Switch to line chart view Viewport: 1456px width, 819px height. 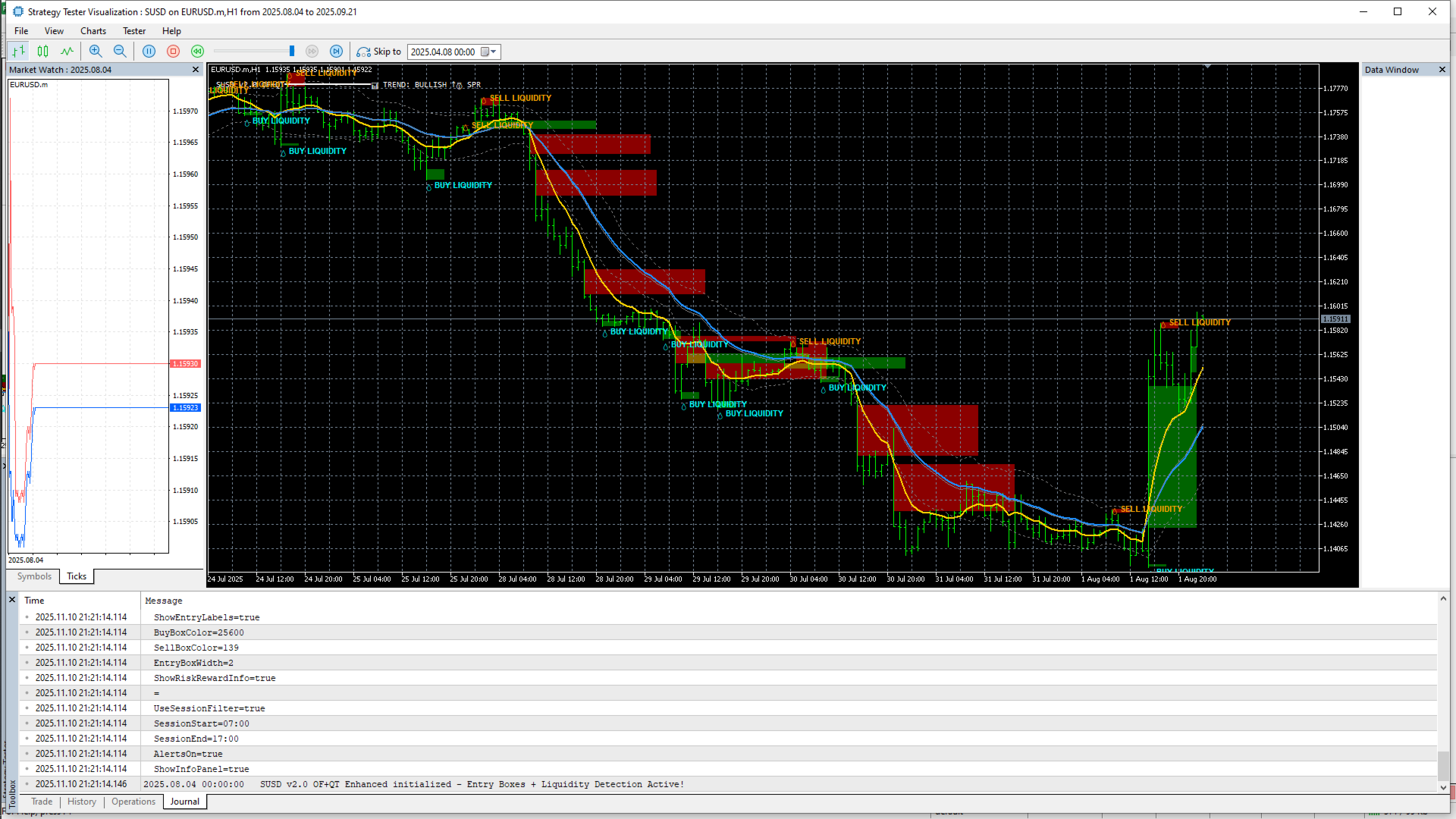(67, 52)
